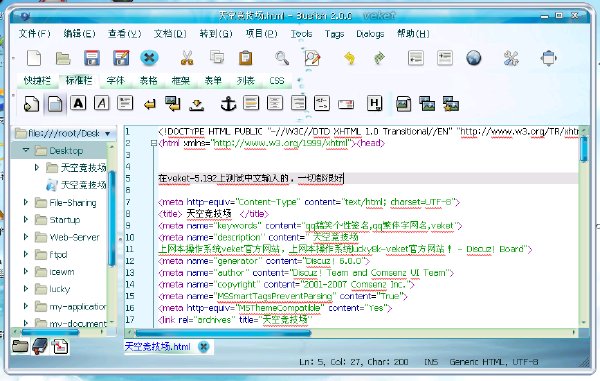Image resolution: width=600 pixels, height=381 pixels.
Task: Copy selection using toolbar icon
Action: [217, 57]
